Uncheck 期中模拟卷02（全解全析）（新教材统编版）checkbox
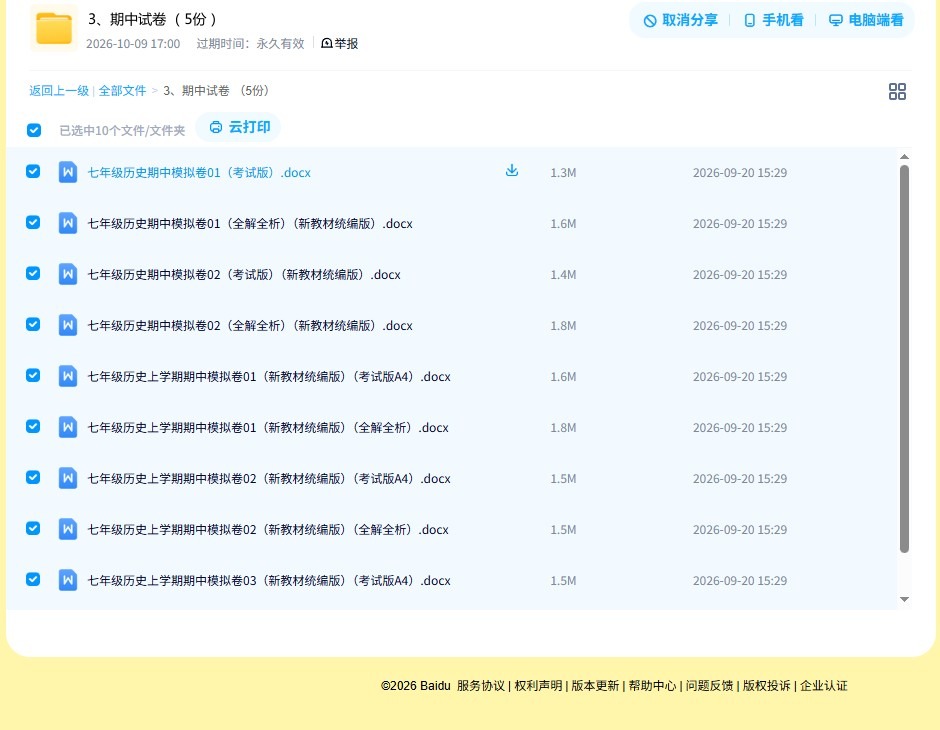Screen dimensions: 940x730 tap(33, 324)
